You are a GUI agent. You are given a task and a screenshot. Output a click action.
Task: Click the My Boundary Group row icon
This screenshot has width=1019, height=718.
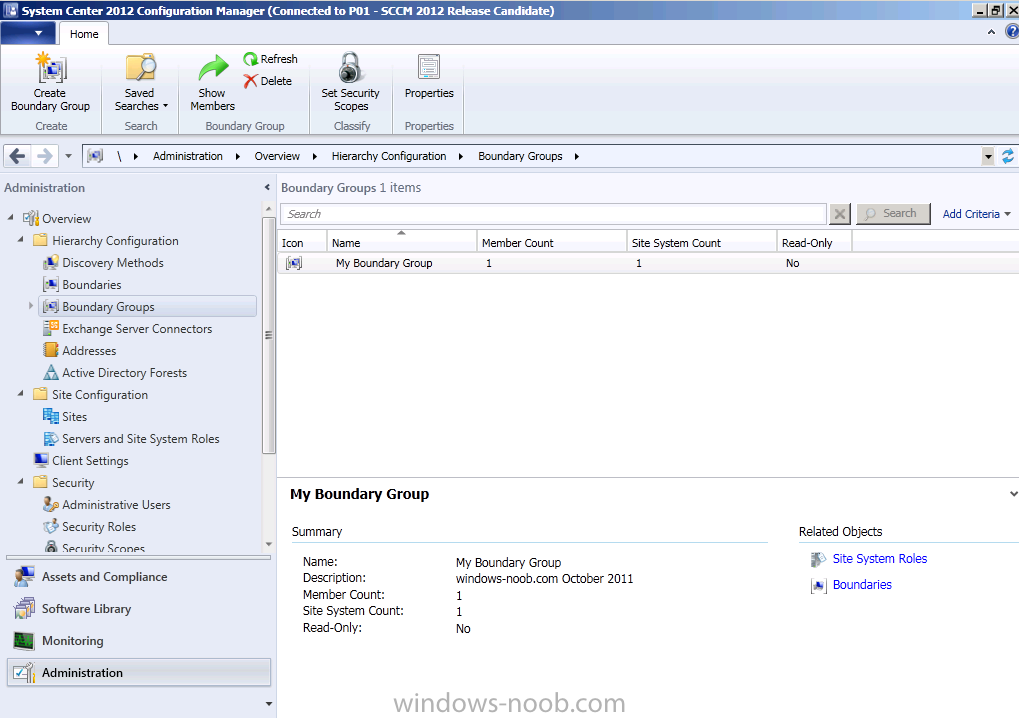294,263
